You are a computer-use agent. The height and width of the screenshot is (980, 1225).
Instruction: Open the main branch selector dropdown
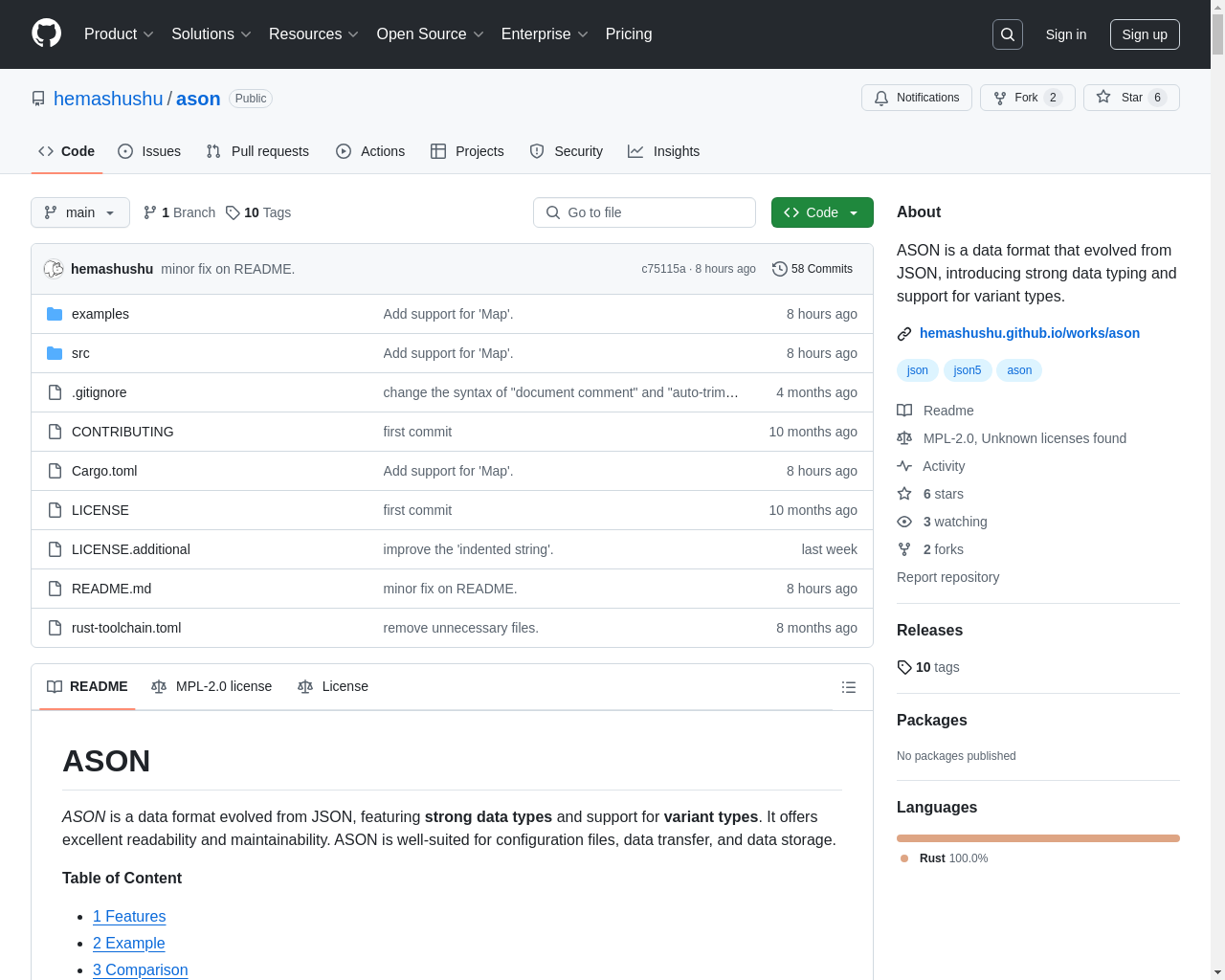(80, 212)
